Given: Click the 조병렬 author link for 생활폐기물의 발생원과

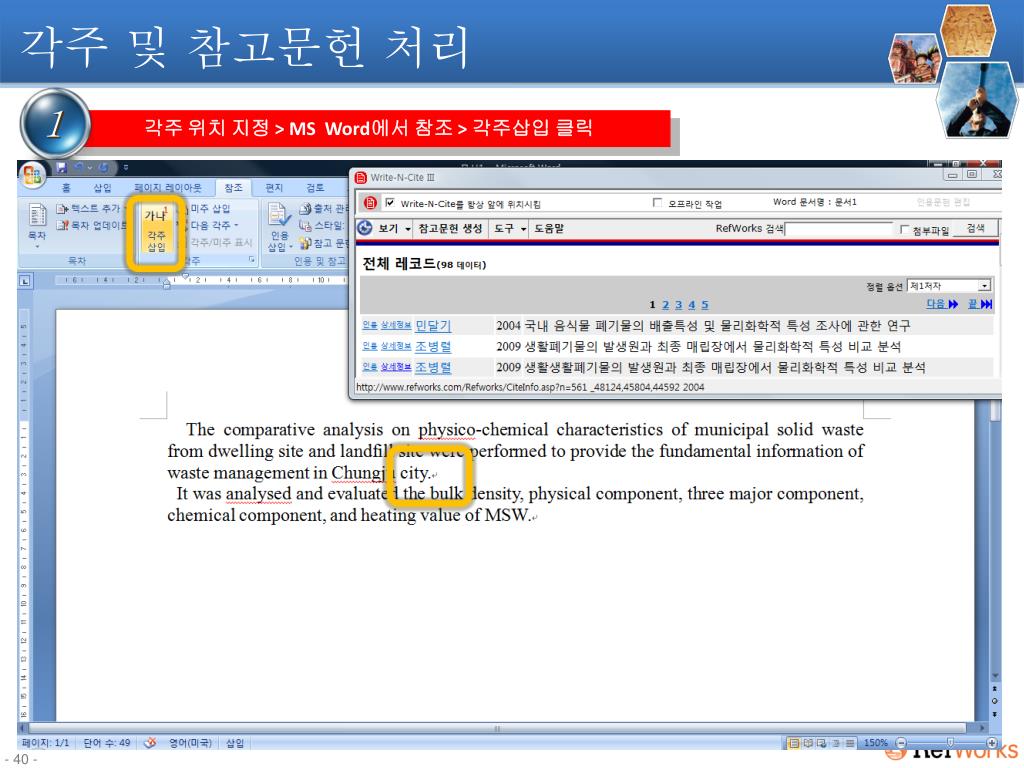Looking at the screenshot, I should pos(433,346).
